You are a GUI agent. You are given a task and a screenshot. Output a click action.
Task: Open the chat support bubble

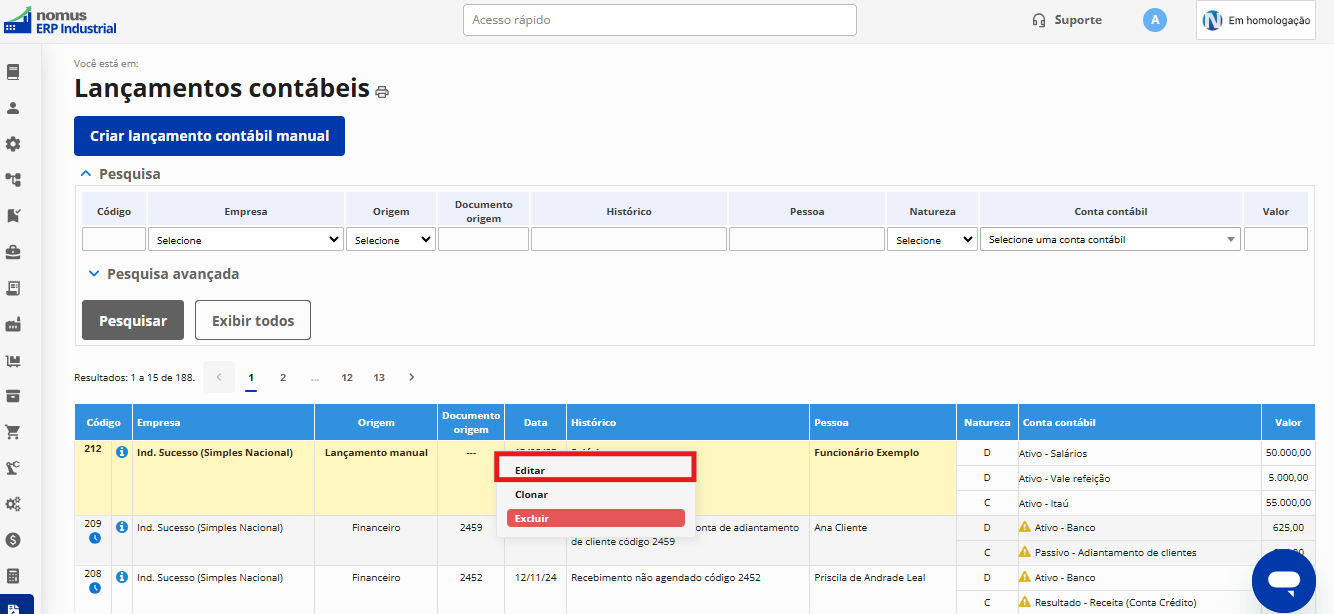(x=1284, y=581)
